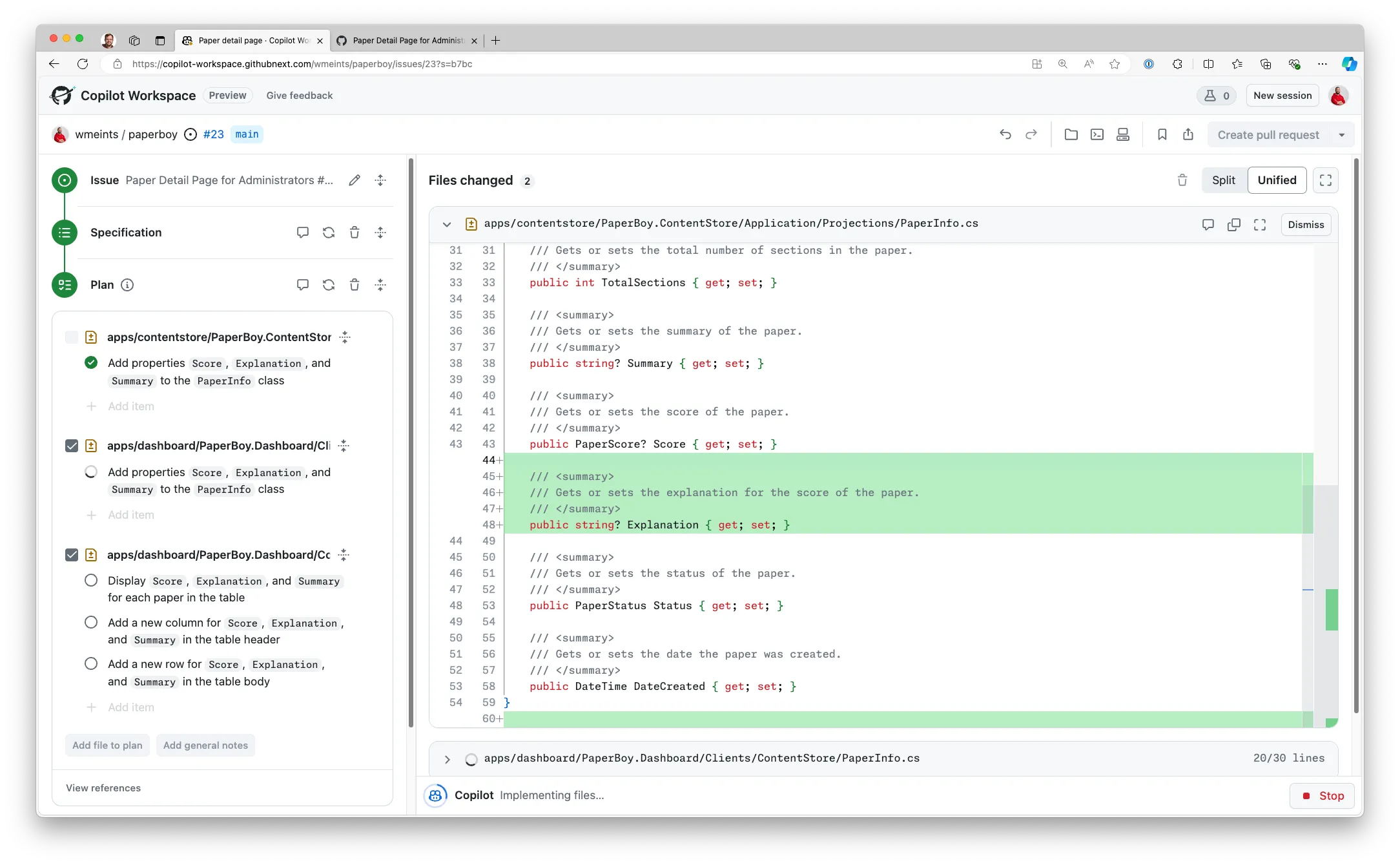Click the redo arrow in workspace toolbar
This screenshot has width=1400, height=865.
click(1031, 134)
